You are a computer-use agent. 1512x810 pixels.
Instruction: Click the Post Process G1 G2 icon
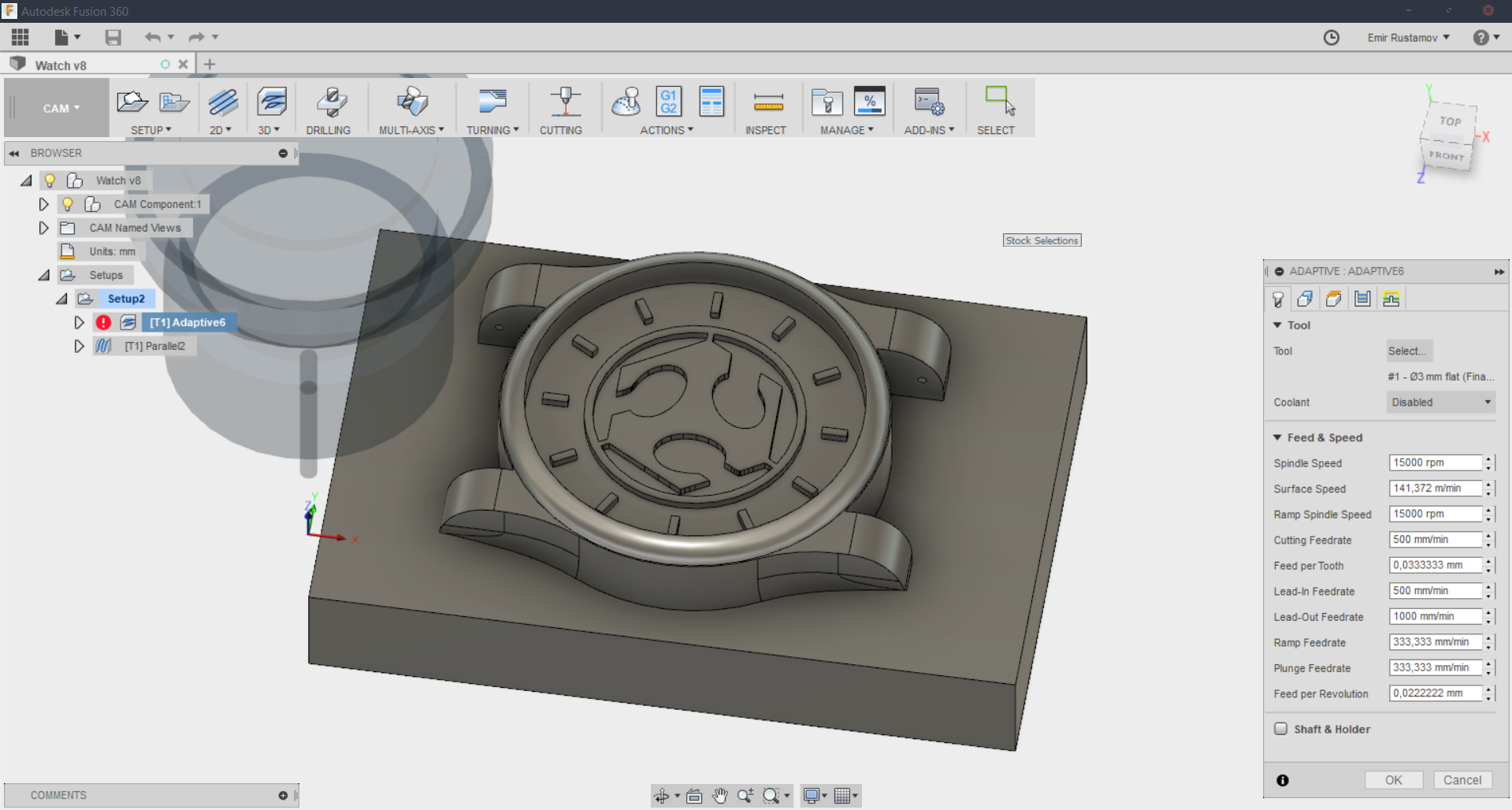point(669,102)
